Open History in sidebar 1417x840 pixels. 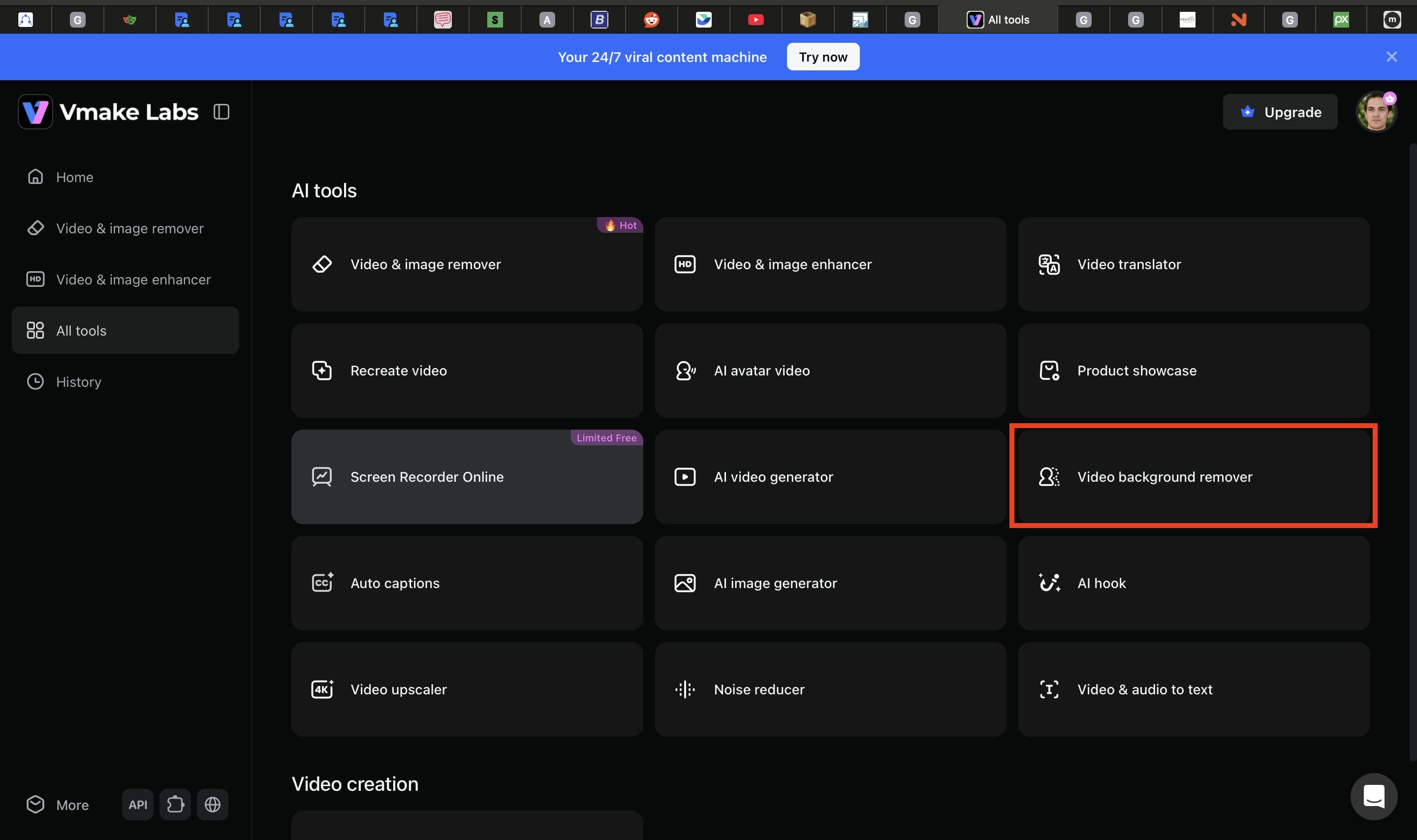pyautogui.click(x=125, y=381)
